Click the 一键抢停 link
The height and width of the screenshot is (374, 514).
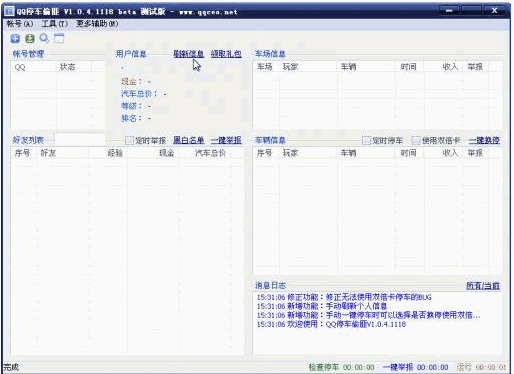point(484,140)
